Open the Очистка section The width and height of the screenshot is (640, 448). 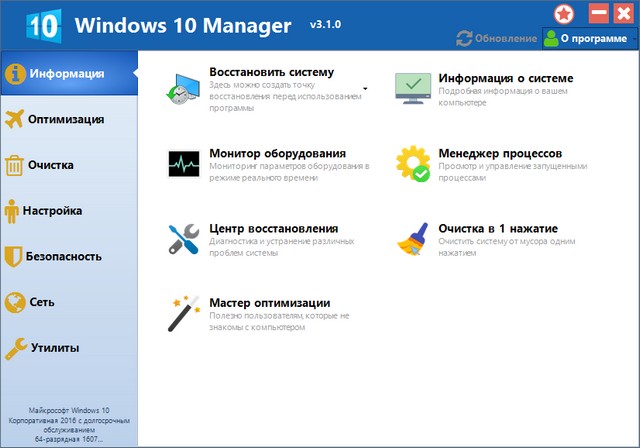[x=69, y=165]
